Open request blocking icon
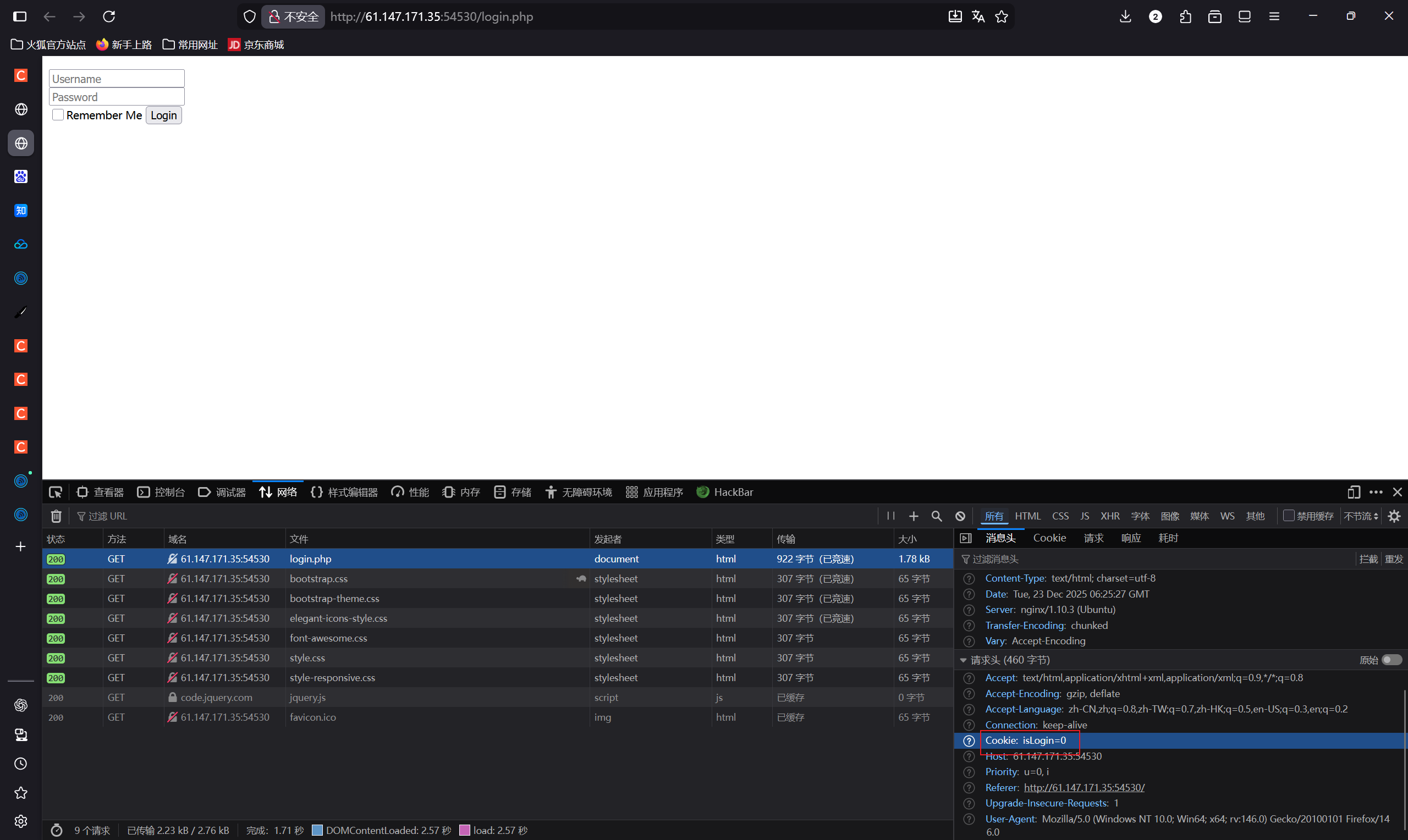This screenshot has width=1408, height=840. [x=960, y=516]
